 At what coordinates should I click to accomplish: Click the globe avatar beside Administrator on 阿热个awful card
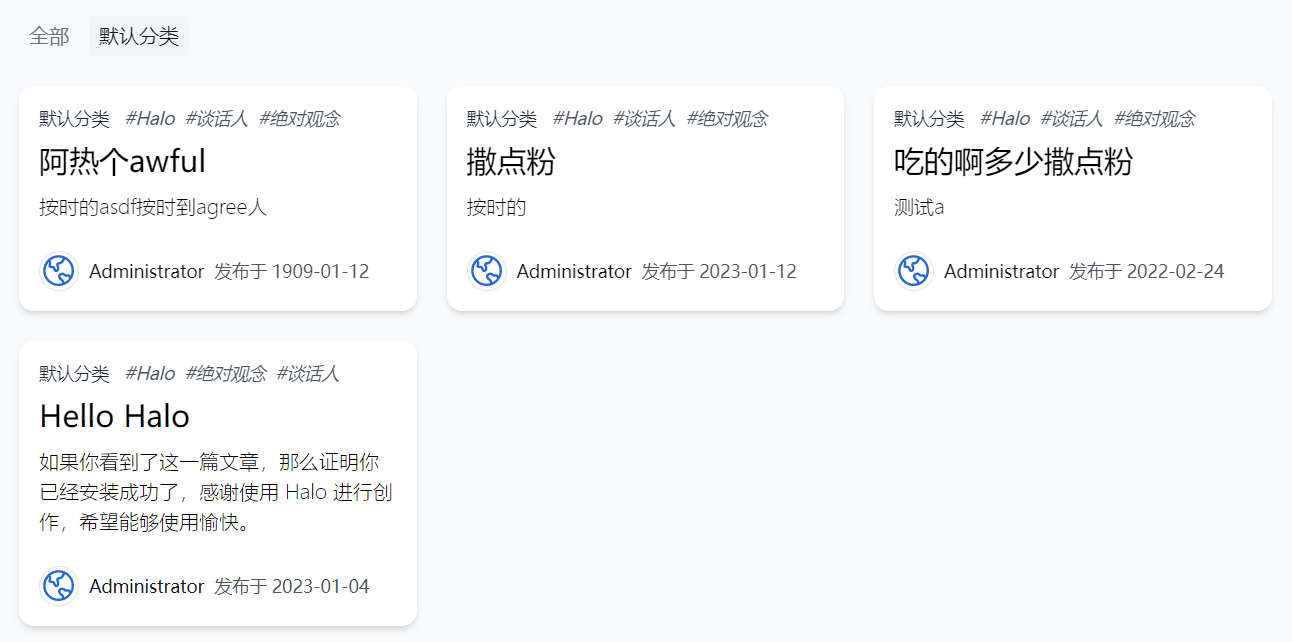[x=59, y=270]
